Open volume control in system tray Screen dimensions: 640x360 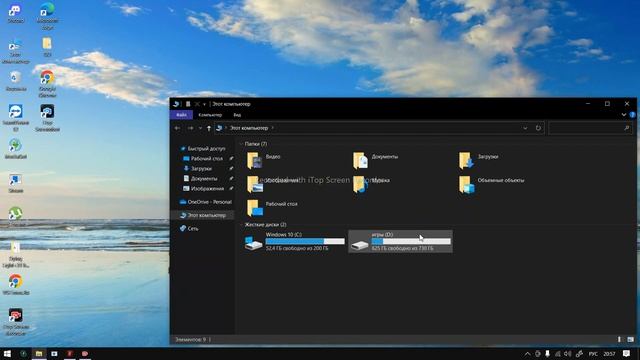(567, 354)
